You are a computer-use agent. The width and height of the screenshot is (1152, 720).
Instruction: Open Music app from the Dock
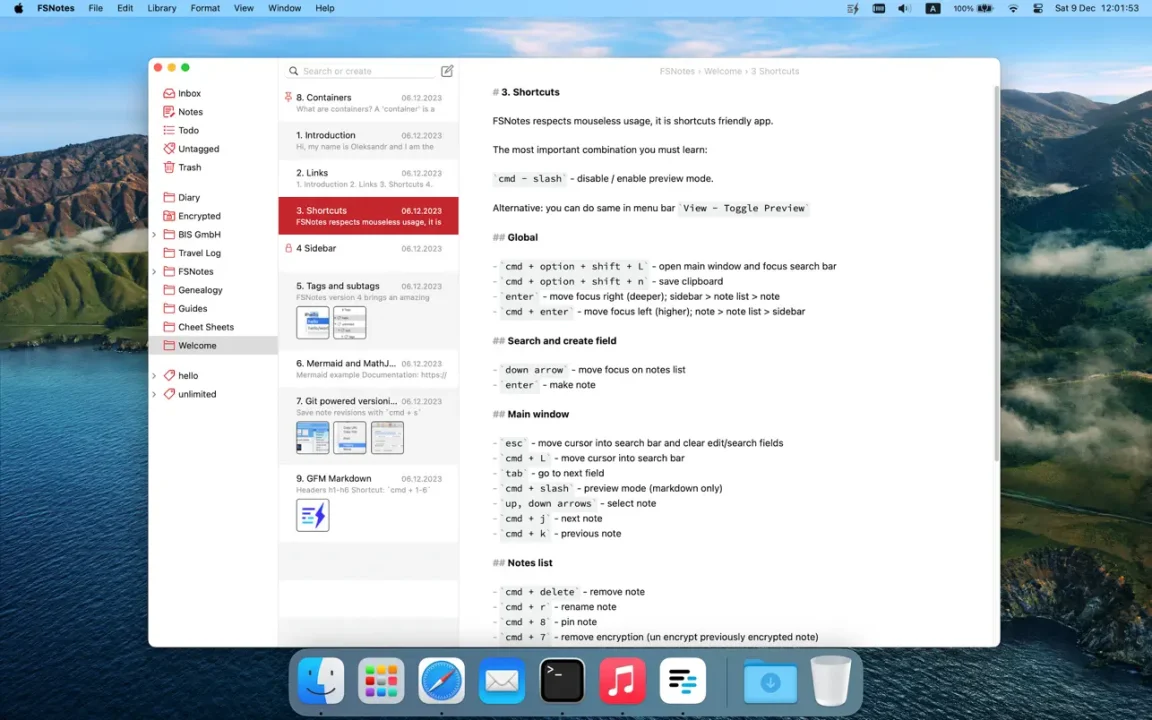tap(622, 680)
